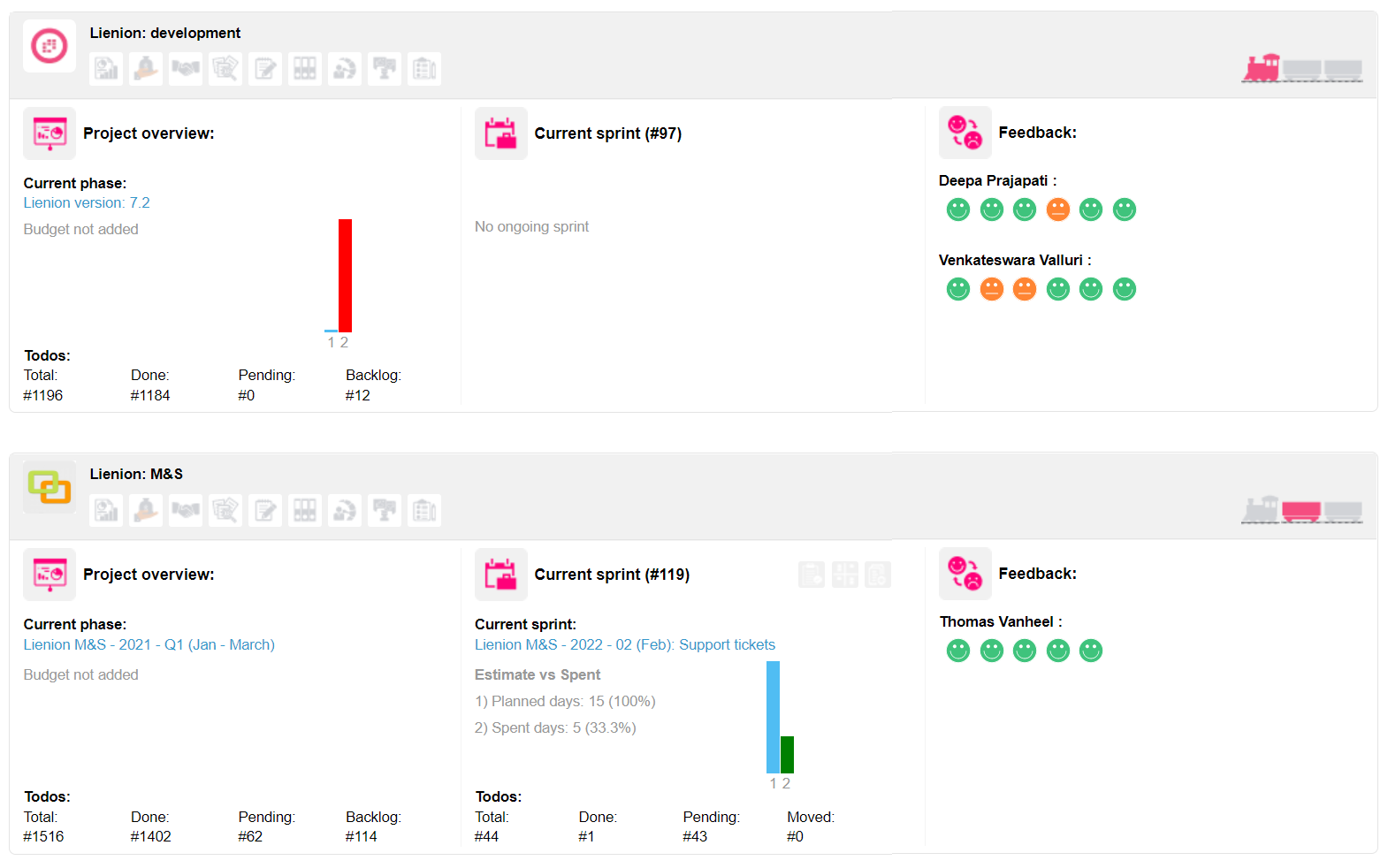
Task: Click the notepad edit icon in Lienion: M&S toolbar
Action: [265, 510]
